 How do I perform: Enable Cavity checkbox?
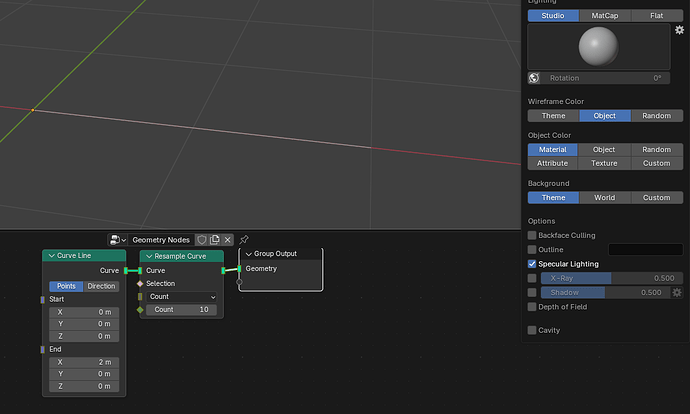pyautogui.click(x=532, y=330)
